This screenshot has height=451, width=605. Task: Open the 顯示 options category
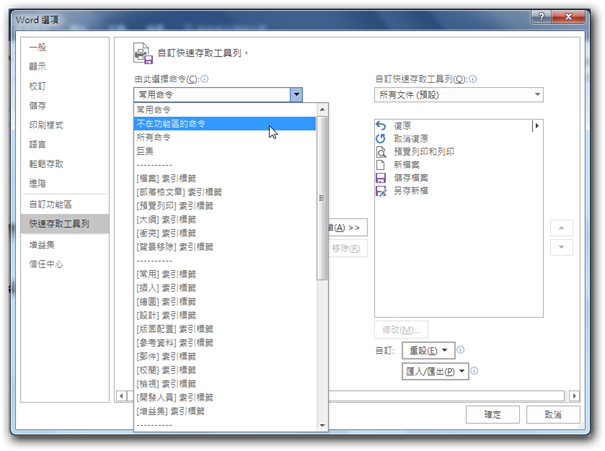point(65,67)
